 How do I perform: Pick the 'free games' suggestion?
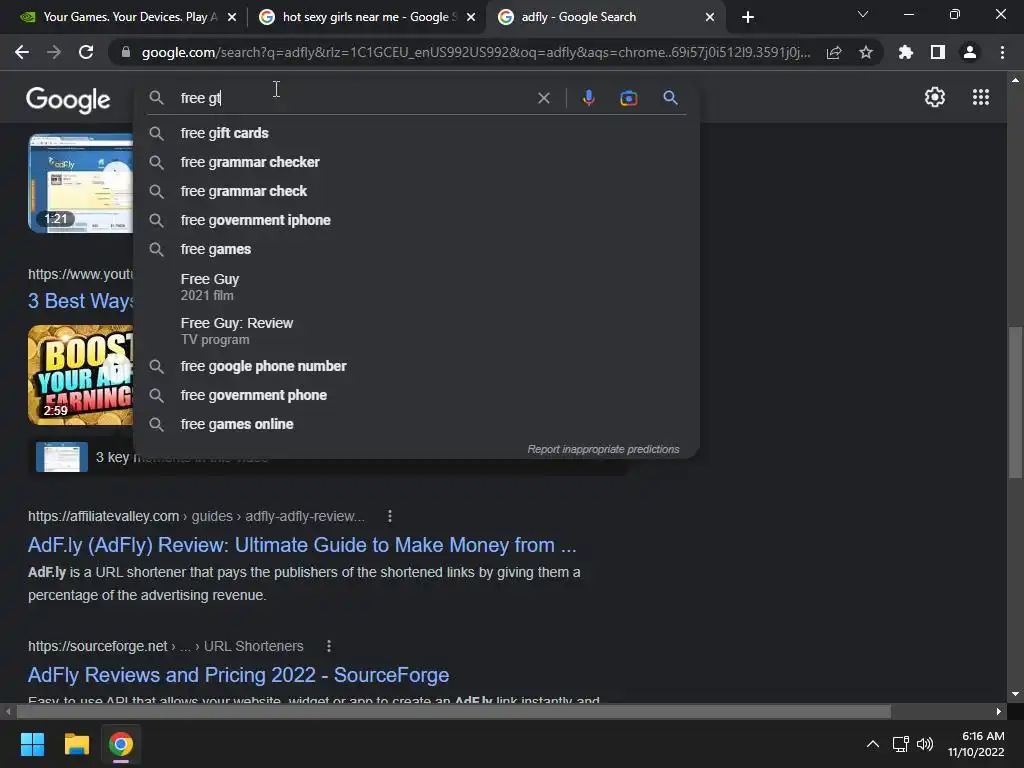pos(416,249)
